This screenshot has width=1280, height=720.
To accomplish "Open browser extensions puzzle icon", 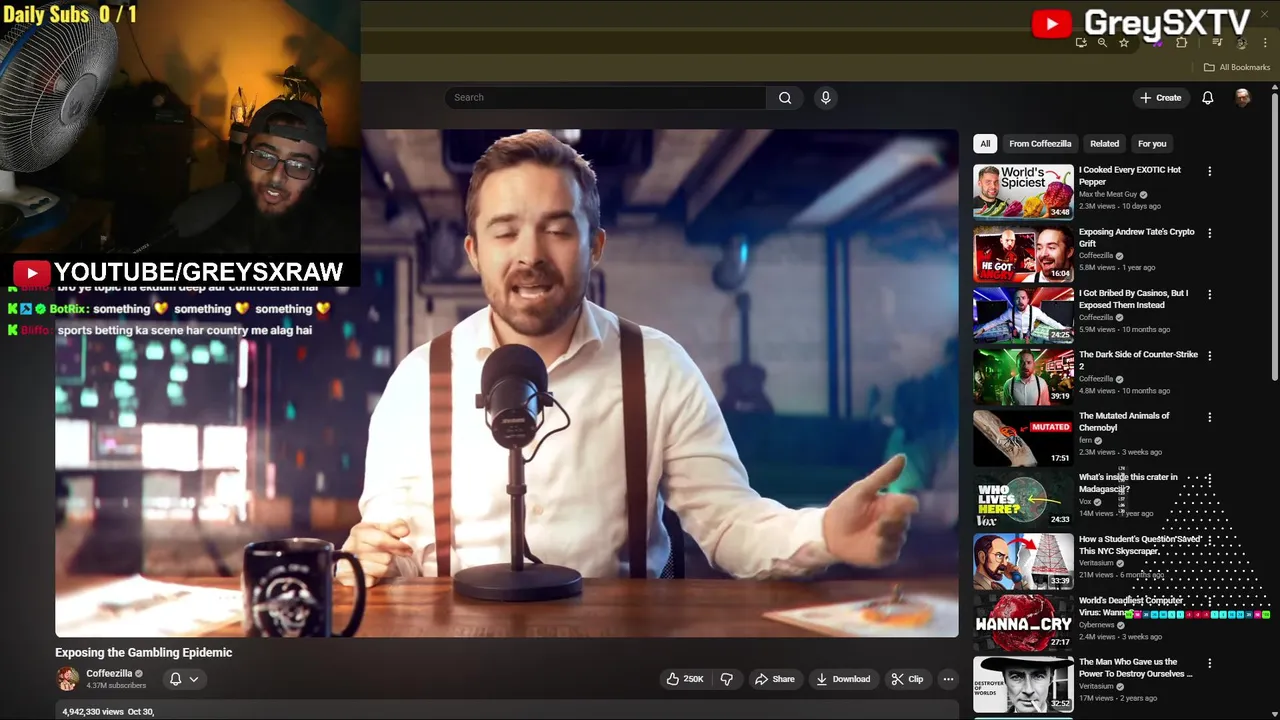I will coord(1182,43).
